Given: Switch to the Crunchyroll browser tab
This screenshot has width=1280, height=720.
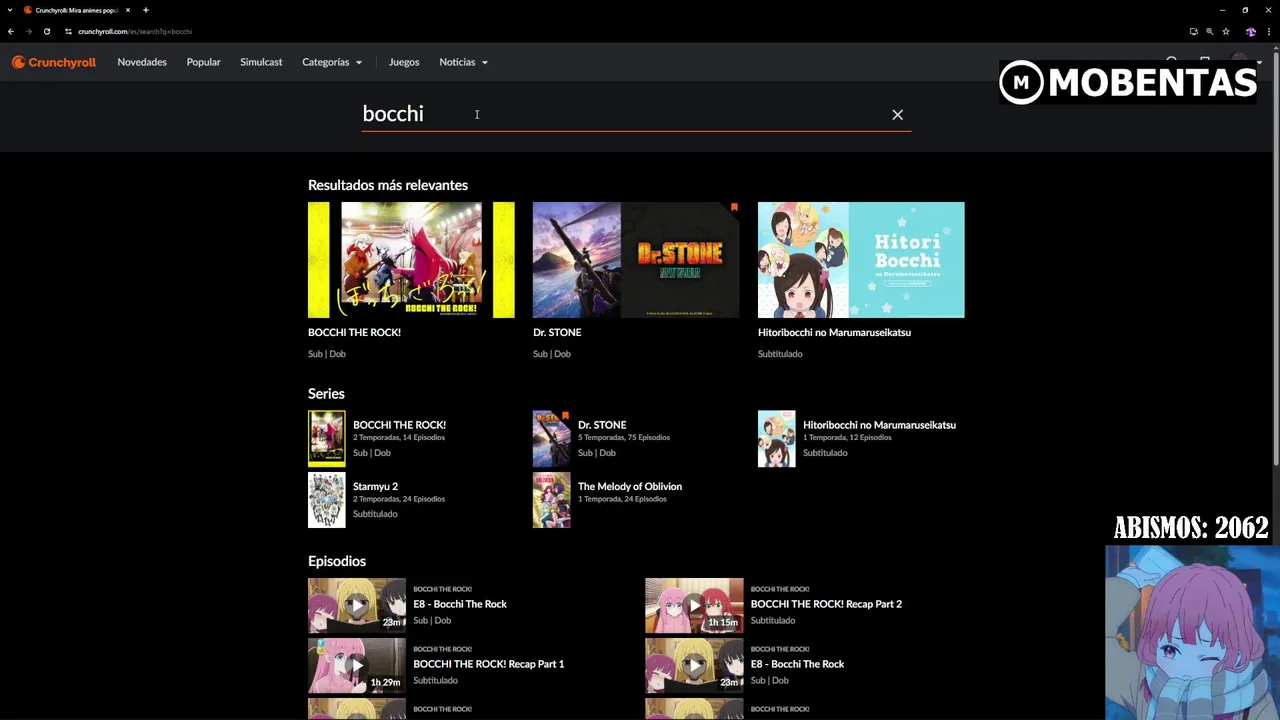Looking at the screenshot, I should click(76, 10).
